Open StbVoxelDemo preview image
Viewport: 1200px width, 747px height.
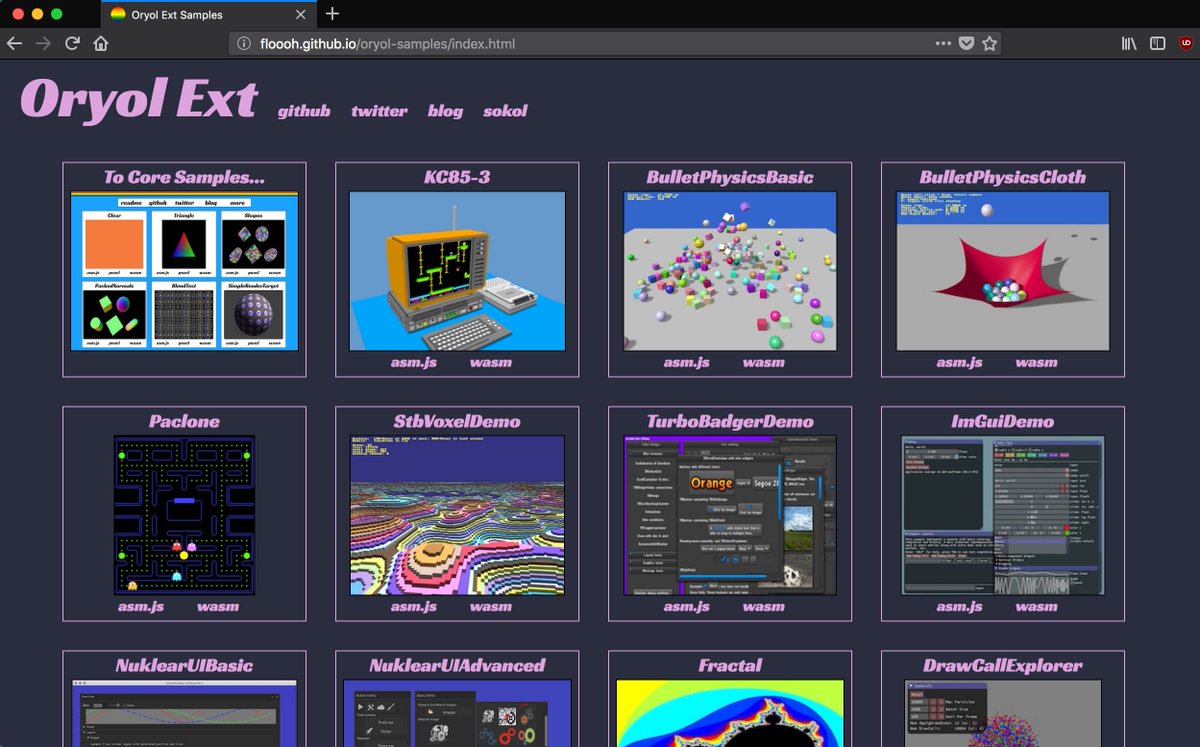[457, 515]
